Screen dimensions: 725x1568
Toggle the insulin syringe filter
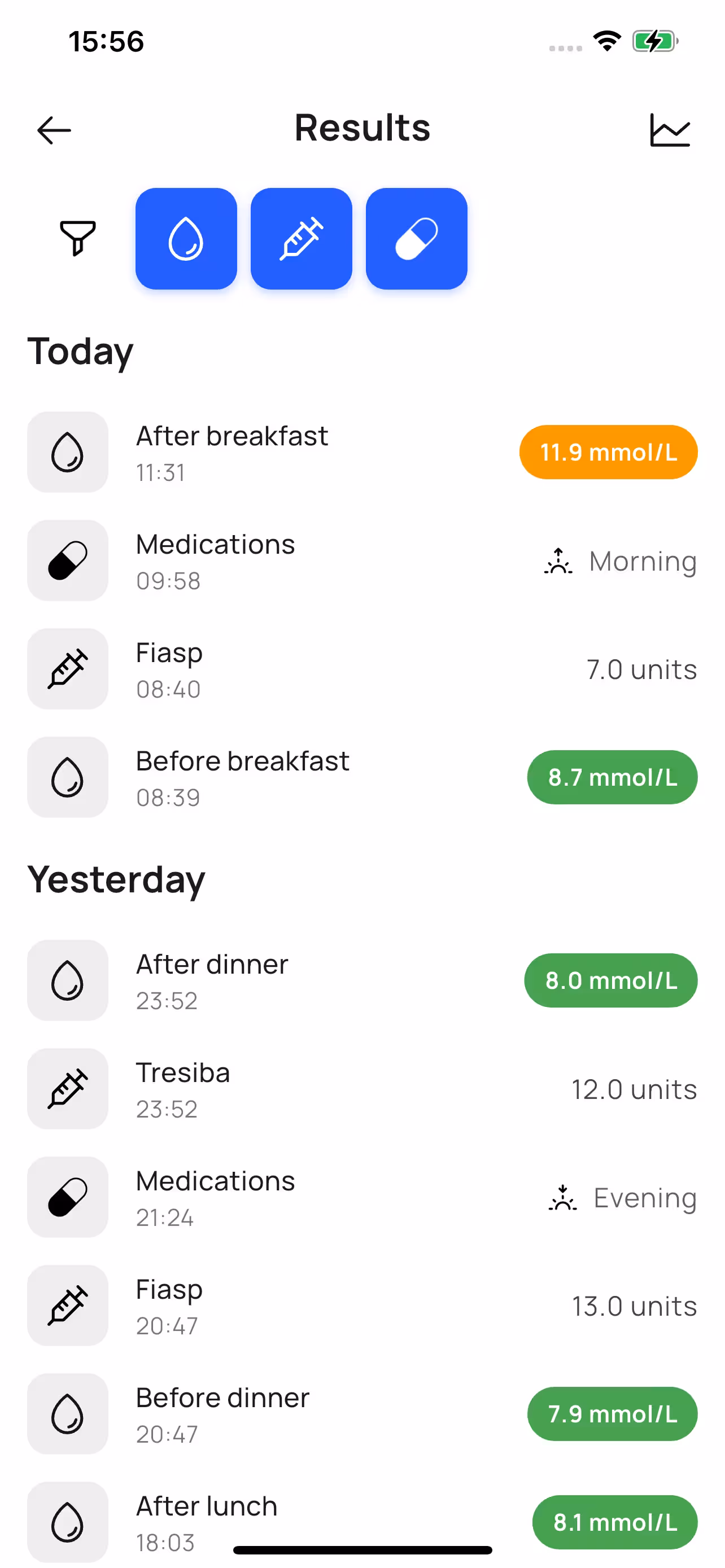tap(302, 239)
